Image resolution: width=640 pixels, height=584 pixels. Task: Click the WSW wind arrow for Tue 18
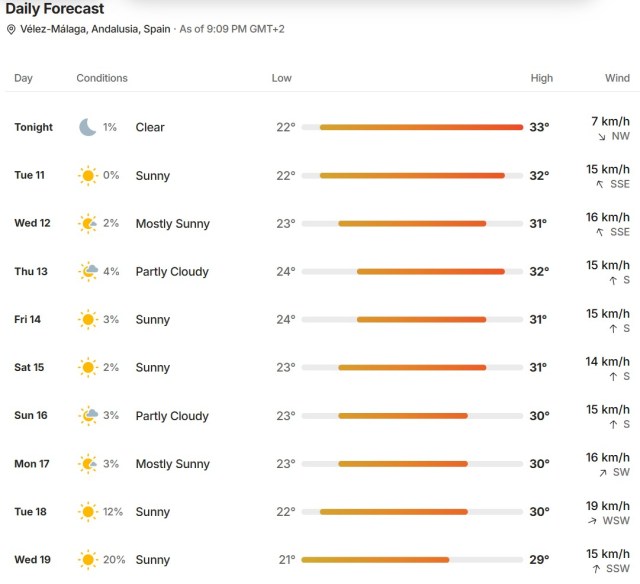coord(592,521)
